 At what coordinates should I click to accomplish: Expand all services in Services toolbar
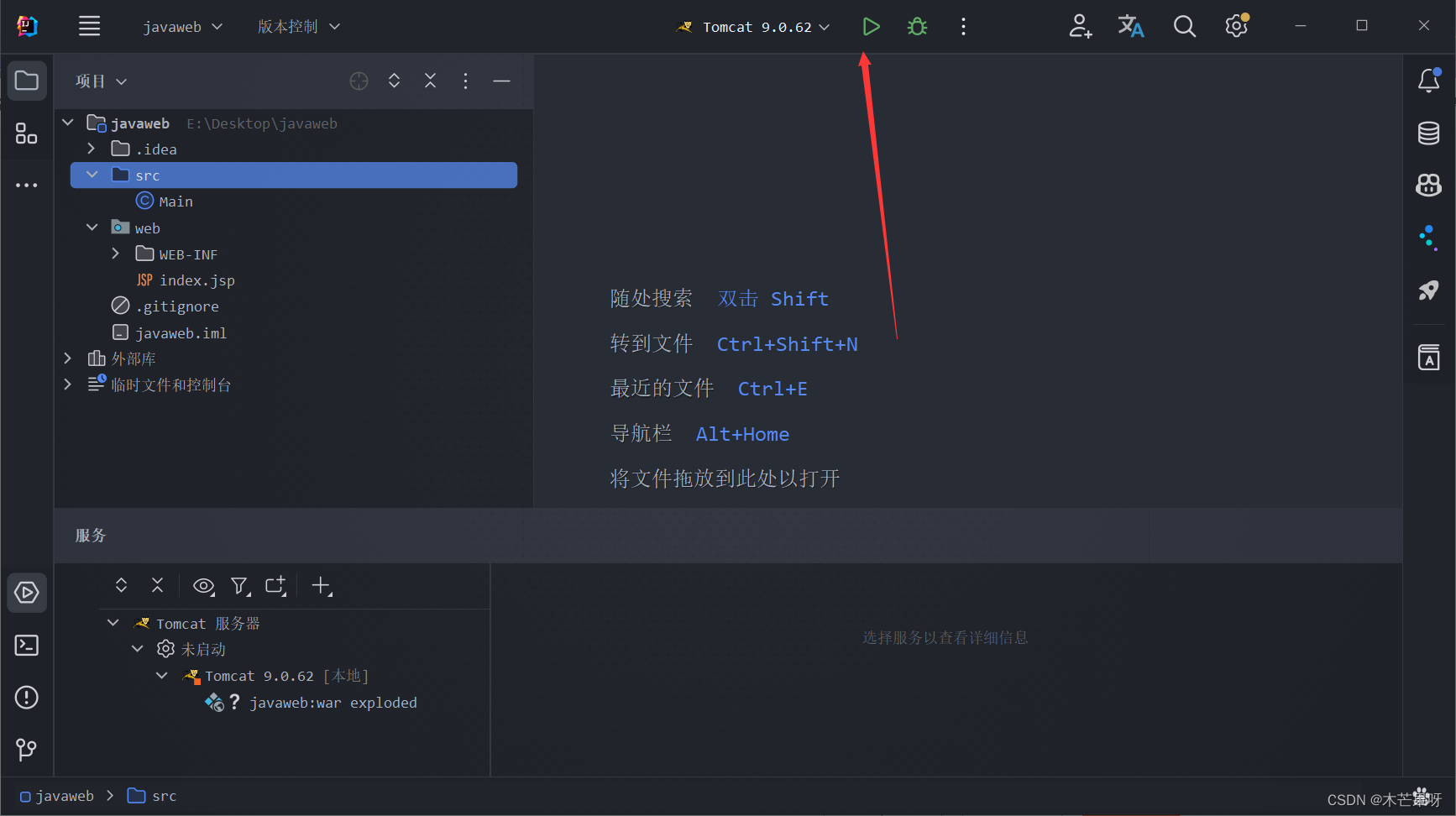click(122, 586)
